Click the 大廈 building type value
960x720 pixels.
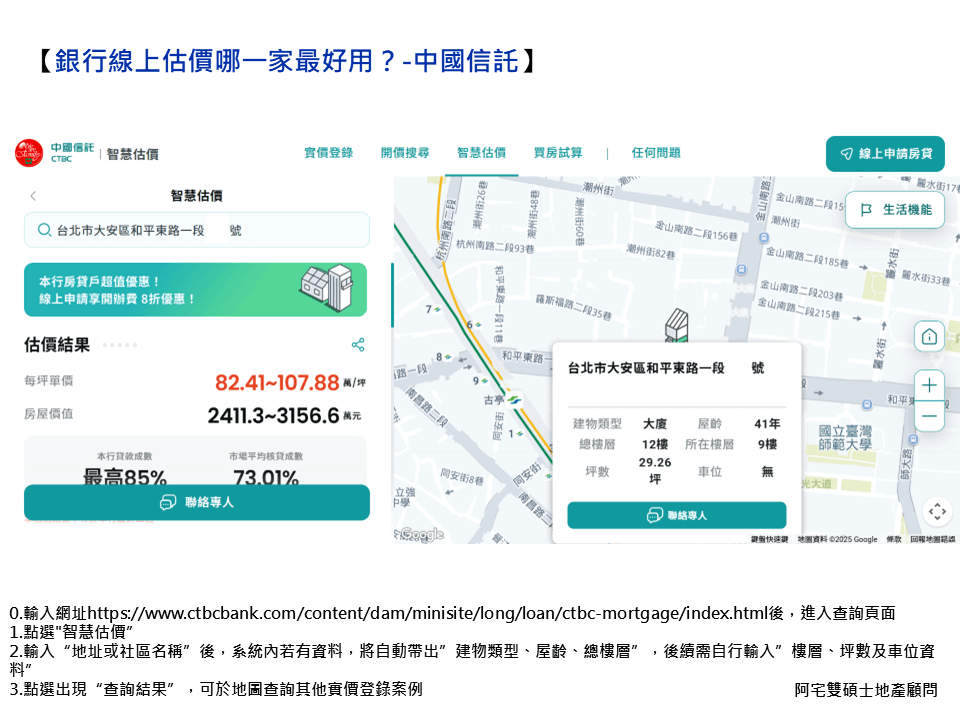[655, 424]
